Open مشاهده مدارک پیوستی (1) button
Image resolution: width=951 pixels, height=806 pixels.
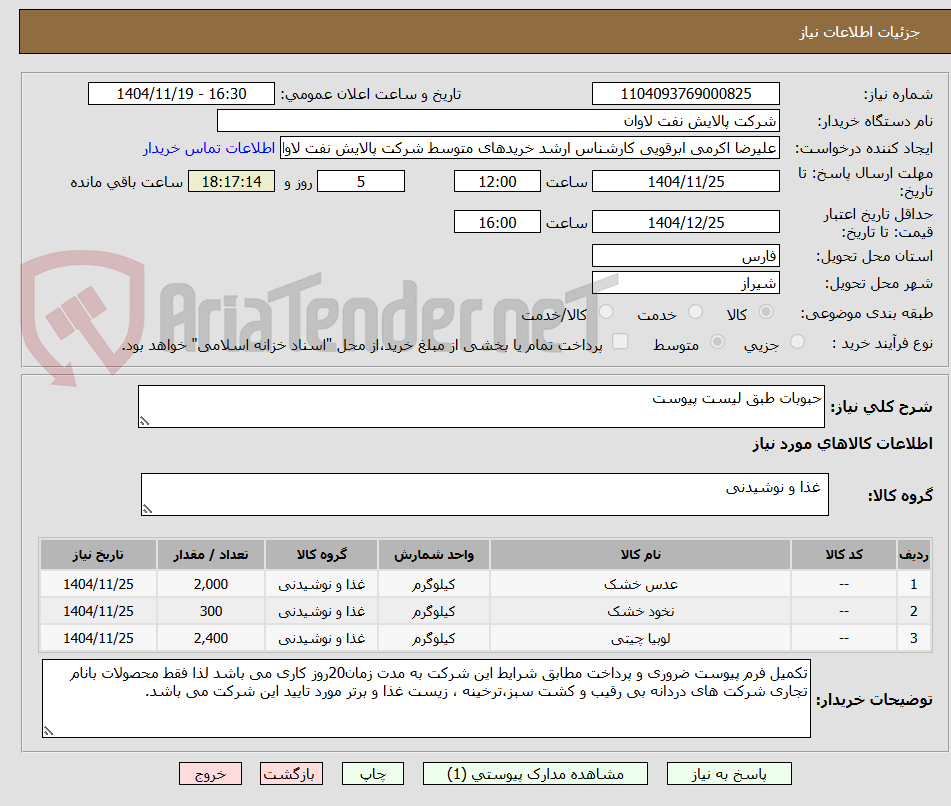(535, 774)
